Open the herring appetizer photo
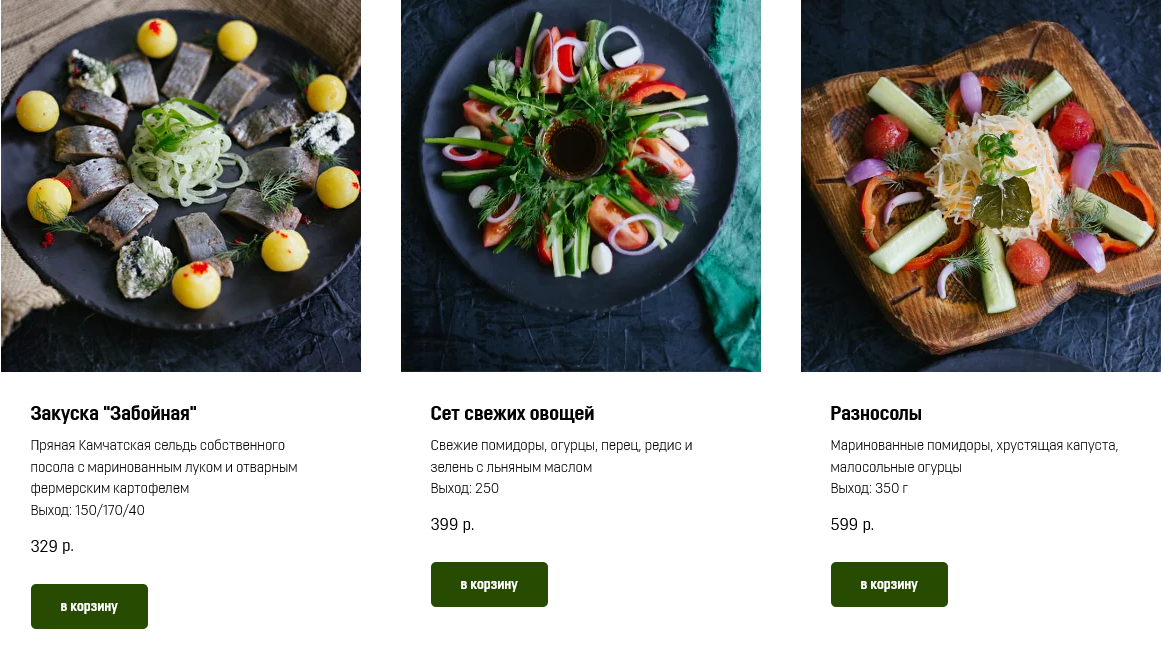The image size is (1161, 663). tap(181, 186)
